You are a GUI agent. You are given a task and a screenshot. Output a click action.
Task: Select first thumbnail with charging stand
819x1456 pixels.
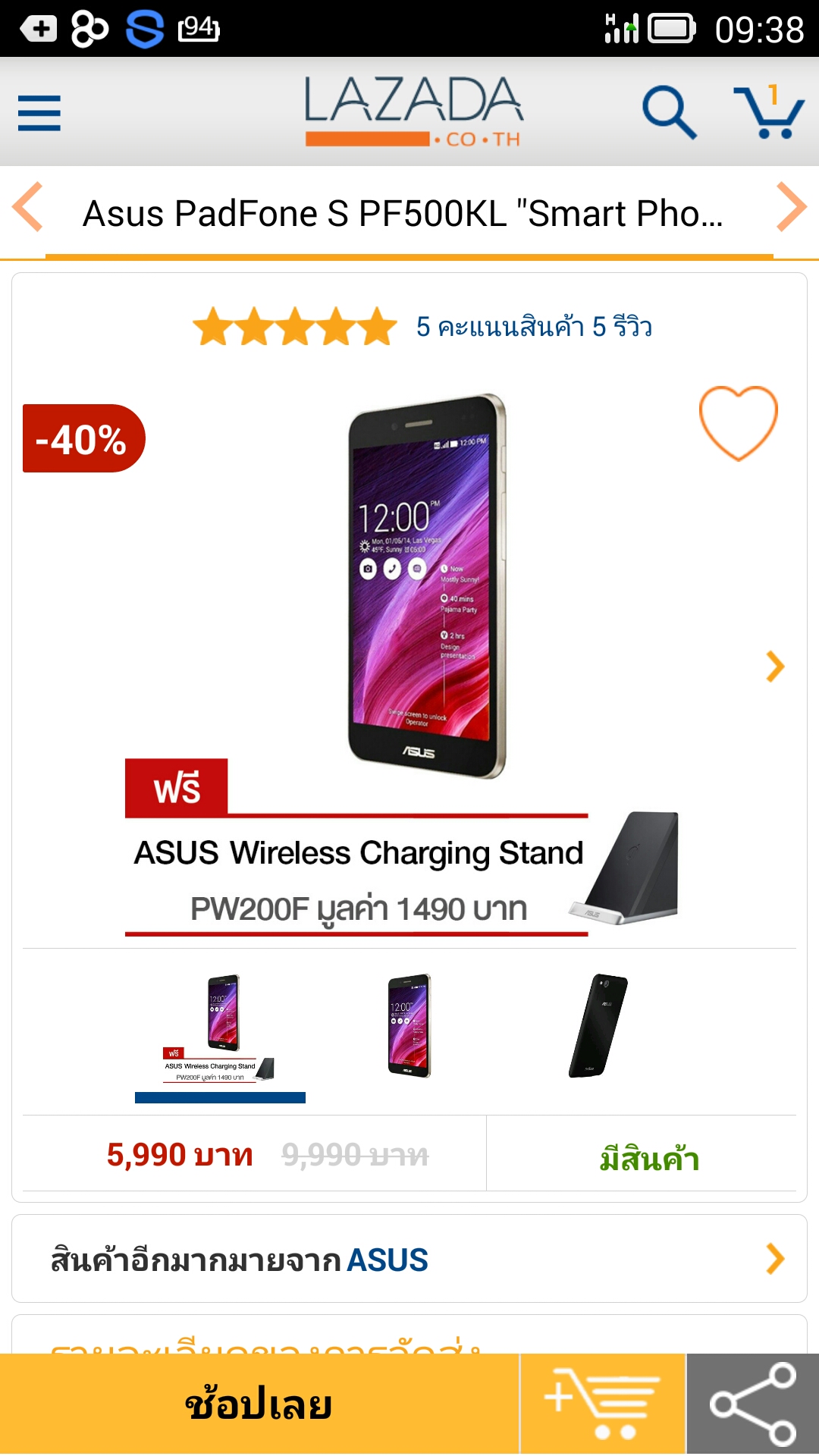tap(220, 1030)
